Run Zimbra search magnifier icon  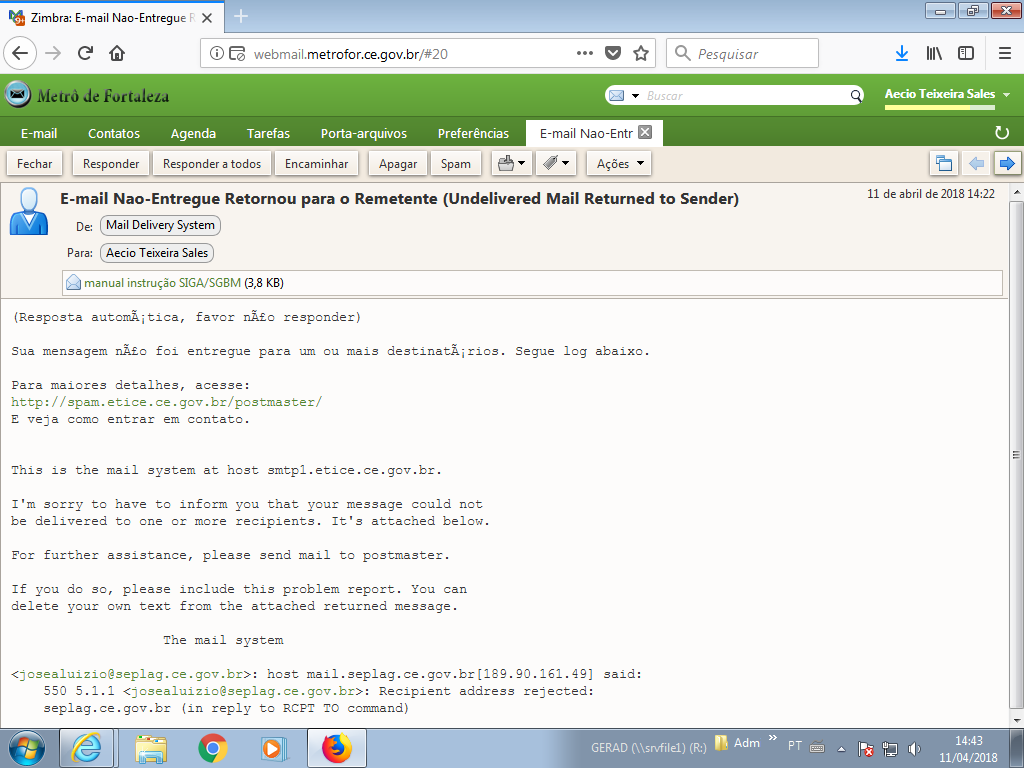pos(856,96)
